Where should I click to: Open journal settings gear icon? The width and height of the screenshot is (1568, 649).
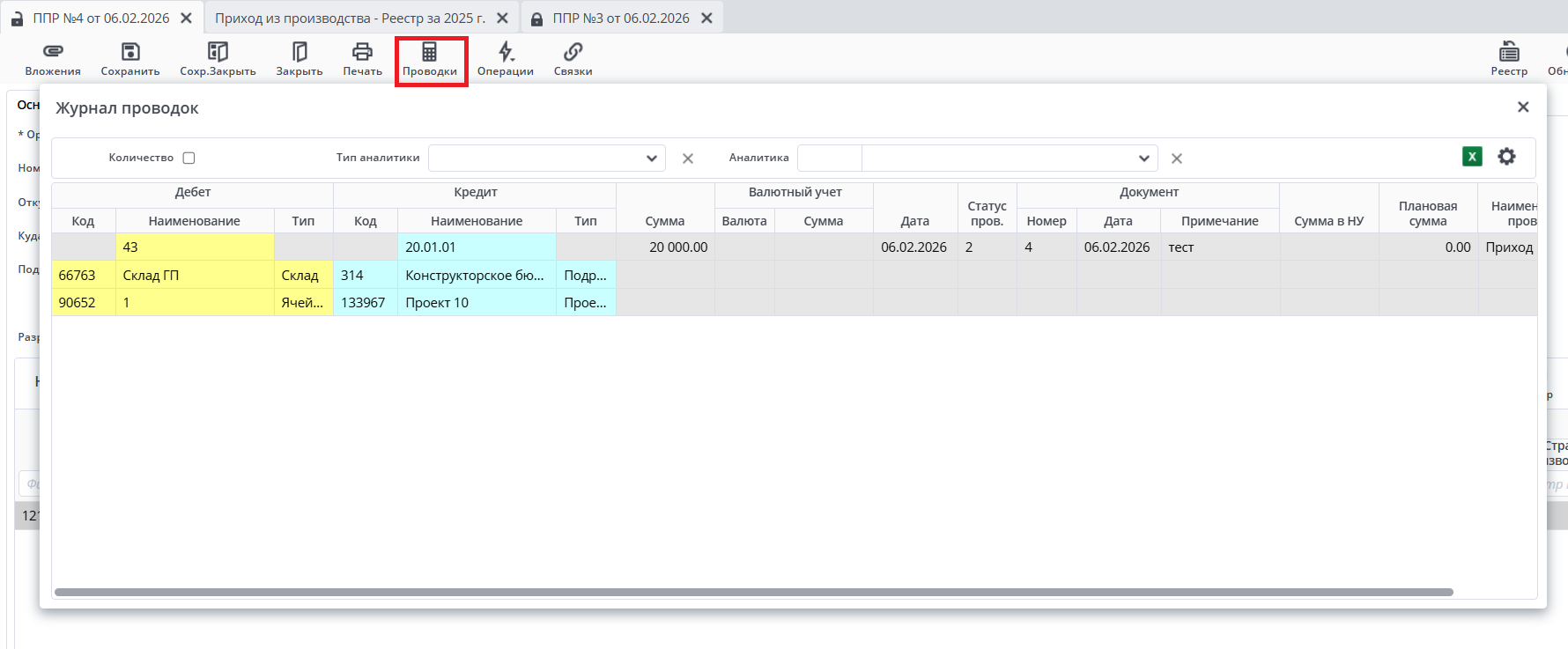click(1507, 157)
